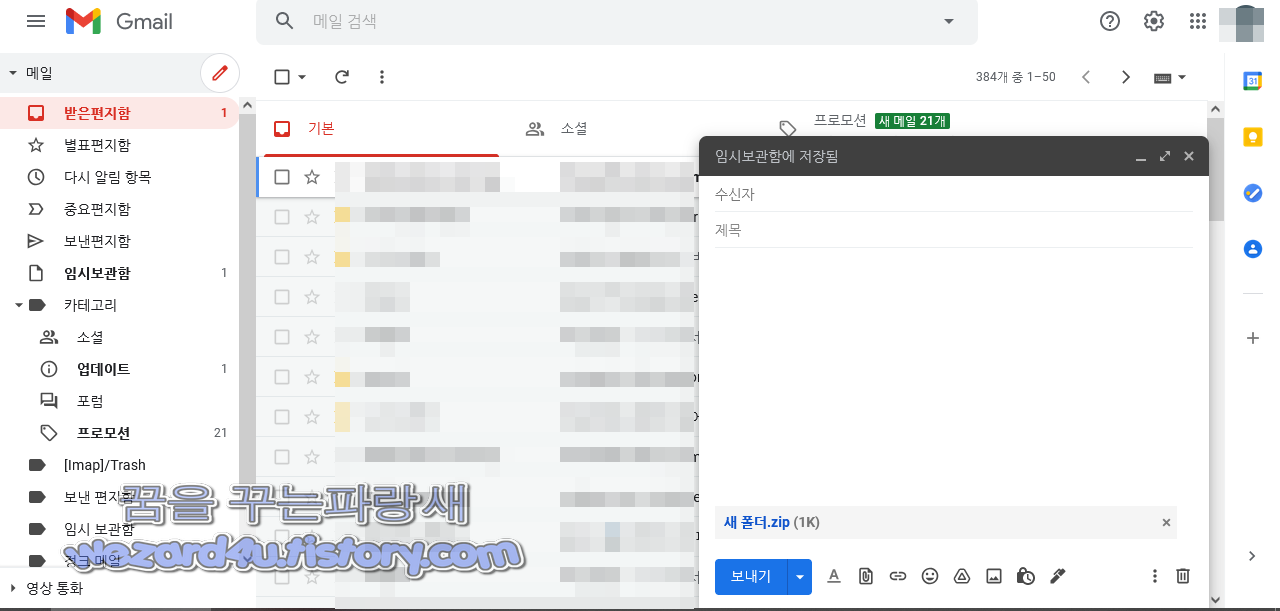
Task: Open text formatting options in compose
Action: pos(833,576)
